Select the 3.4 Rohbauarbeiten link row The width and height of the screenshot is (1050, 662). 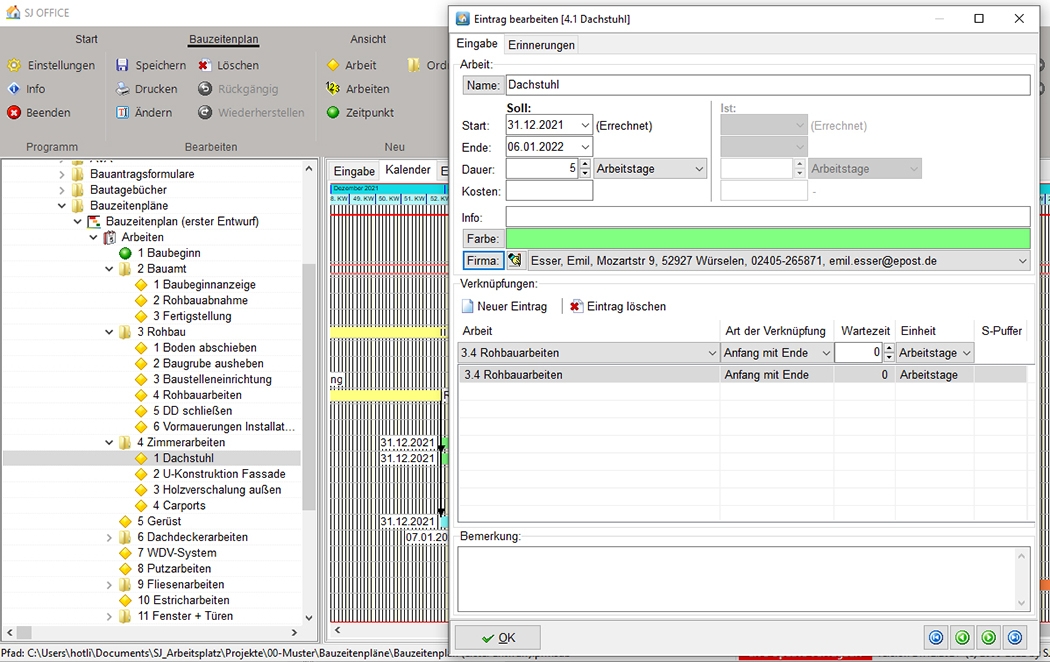coord(743,375)
